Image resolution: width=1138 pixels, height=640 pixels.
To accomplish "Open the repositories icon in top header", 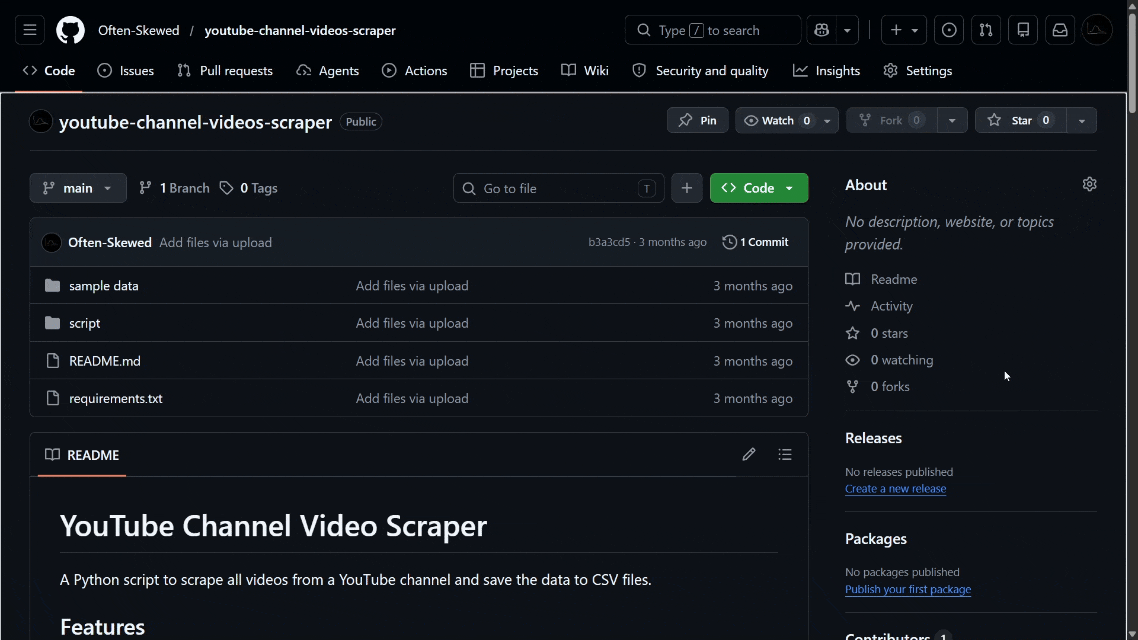I will pyautogui.click(x=1023, y=30).
